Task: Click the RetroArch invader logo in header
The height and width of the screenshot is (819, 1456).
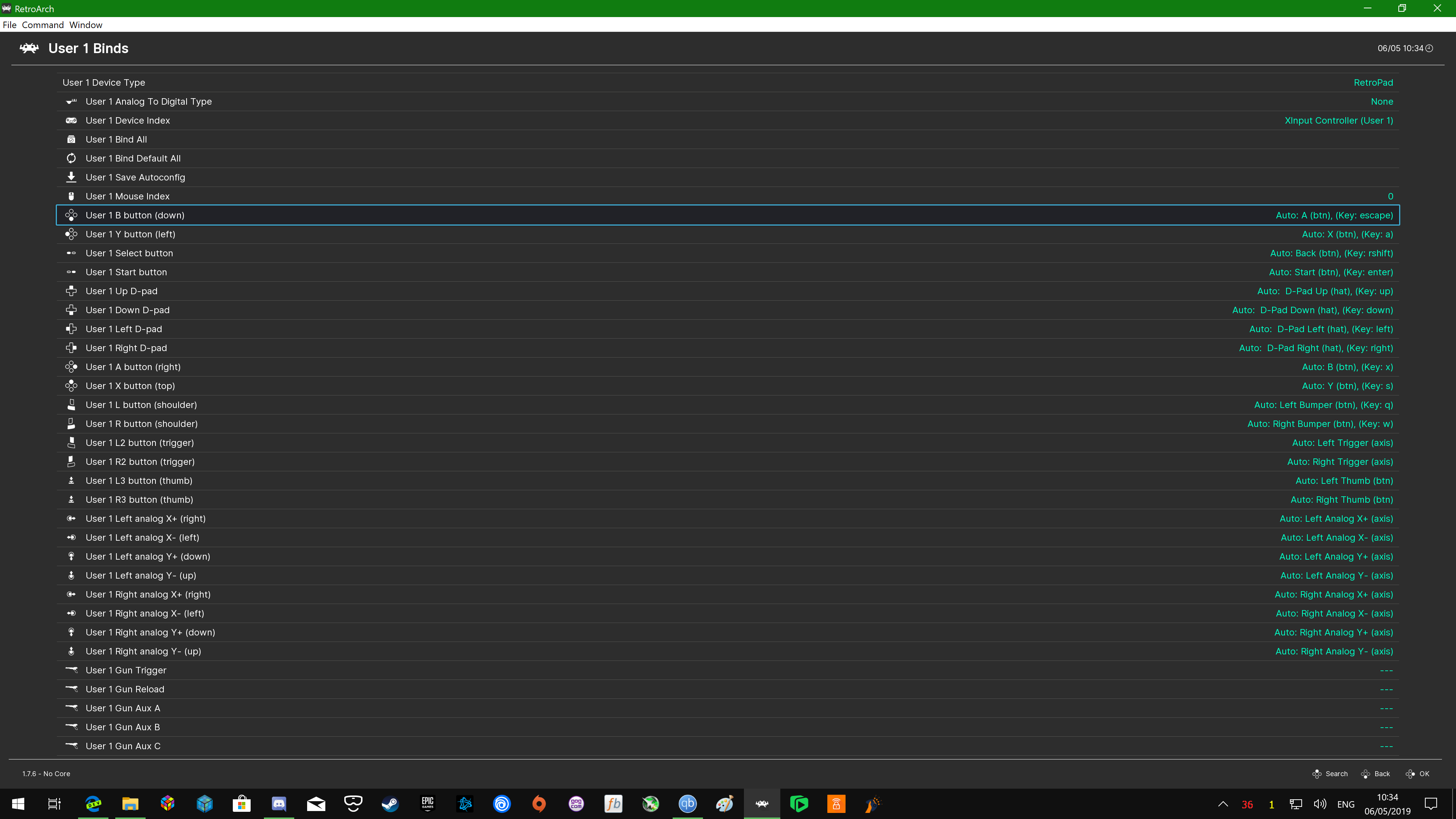Action: (30, 48)
